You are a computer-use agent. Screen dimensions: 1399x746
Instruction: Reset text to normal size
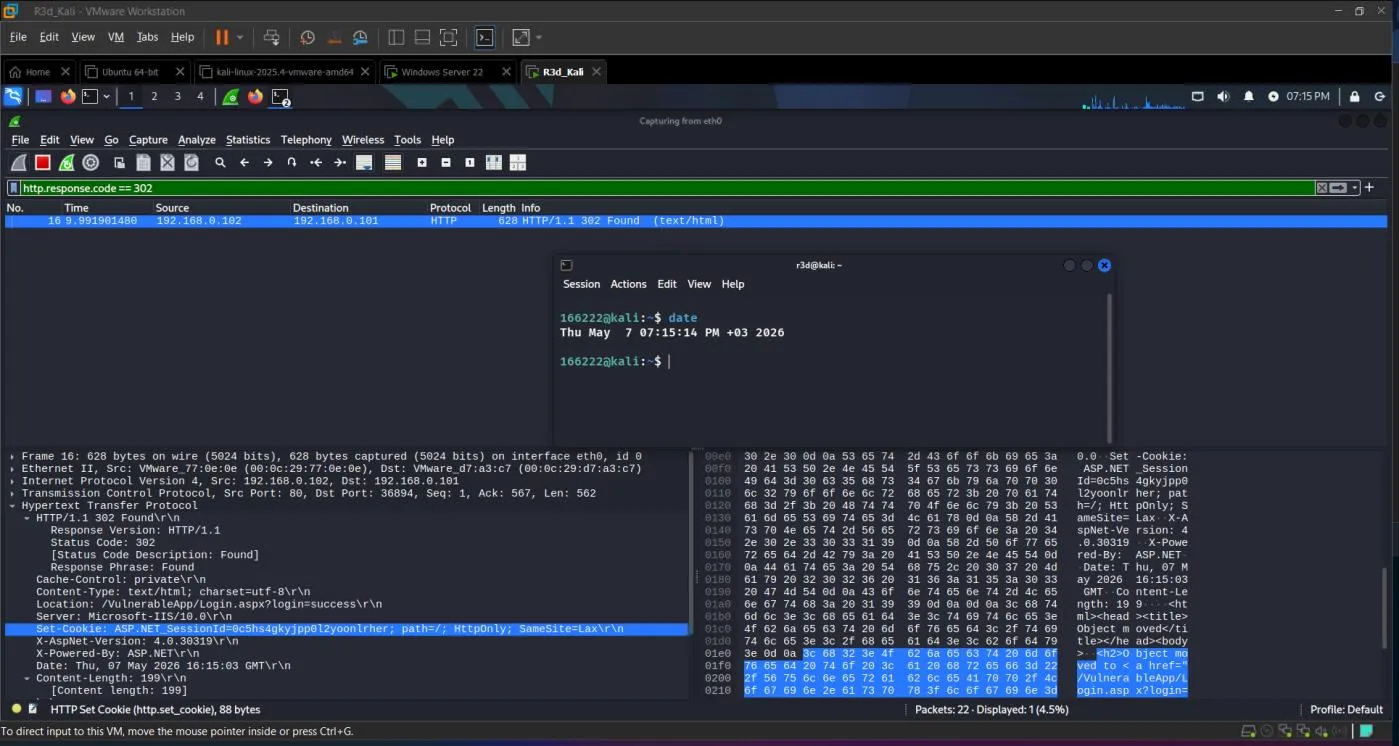tap(470, 162)
